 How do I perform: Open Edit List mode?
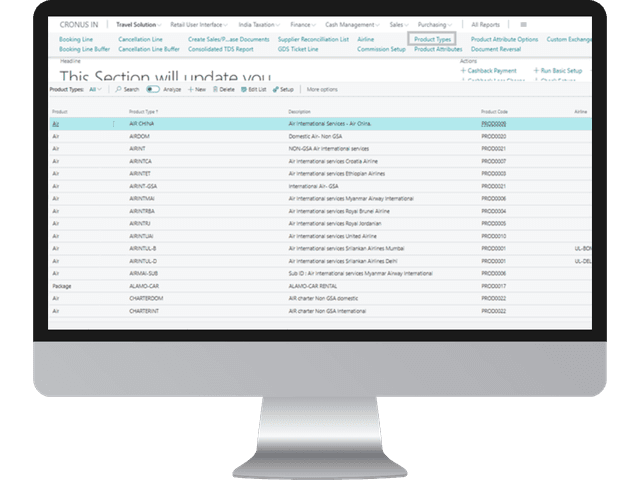(x=253, y=89)
